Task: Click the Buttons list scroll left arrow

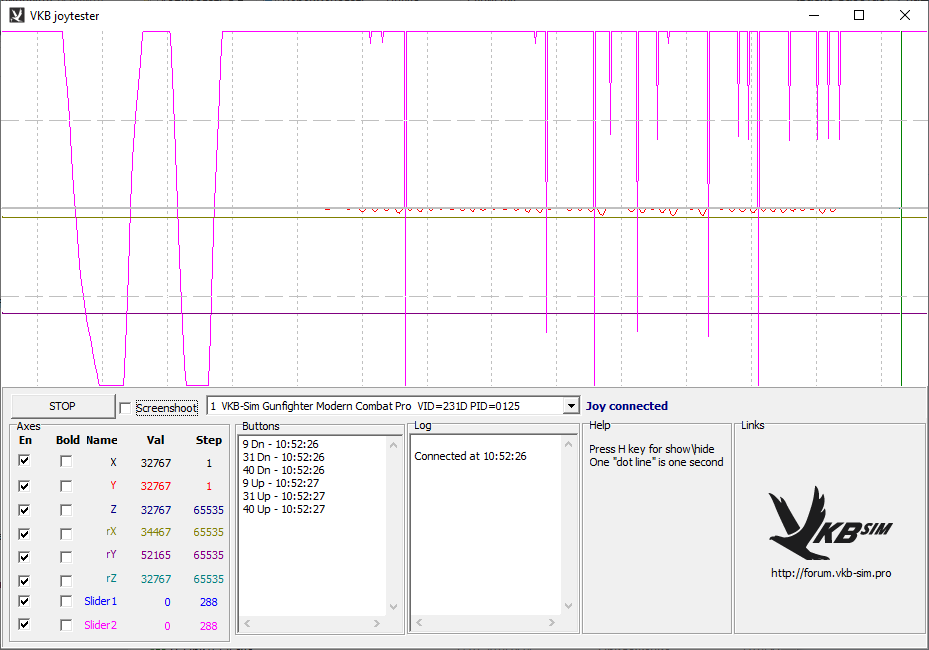Action: tap(247, 623)
